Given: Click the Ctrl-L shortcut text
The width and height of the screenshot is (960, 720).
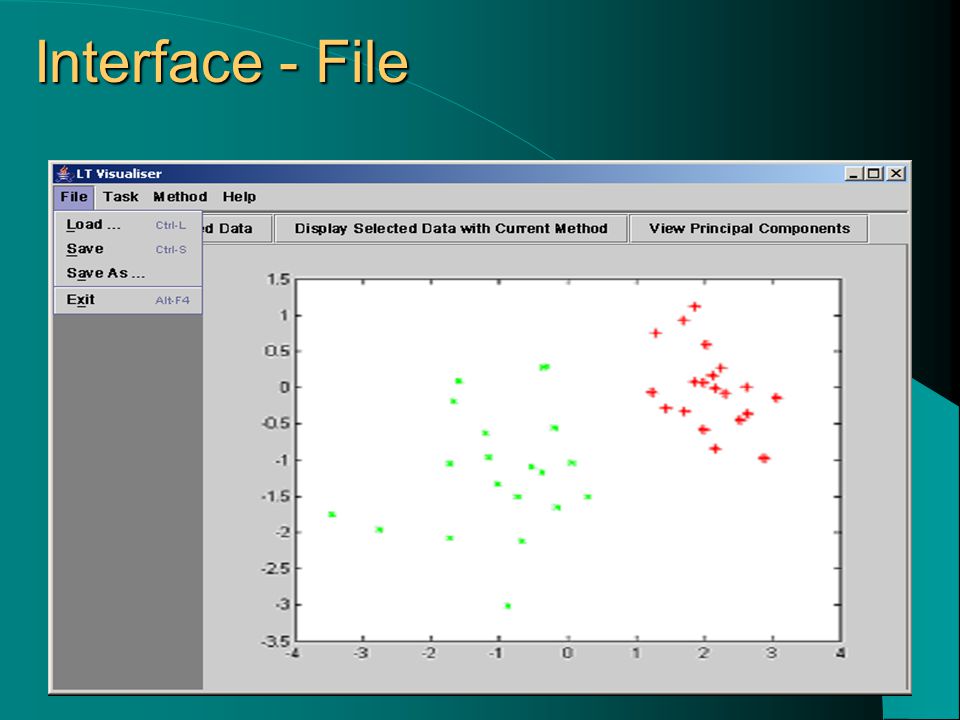Looking at the screenshot, I should tap(170, 225).
